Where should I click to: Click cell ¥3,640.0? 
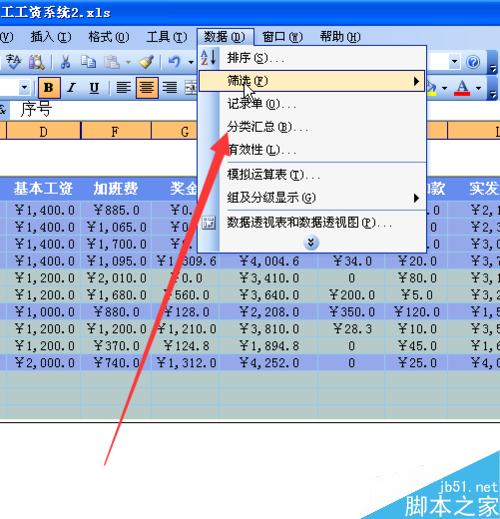tap(269, 295)
